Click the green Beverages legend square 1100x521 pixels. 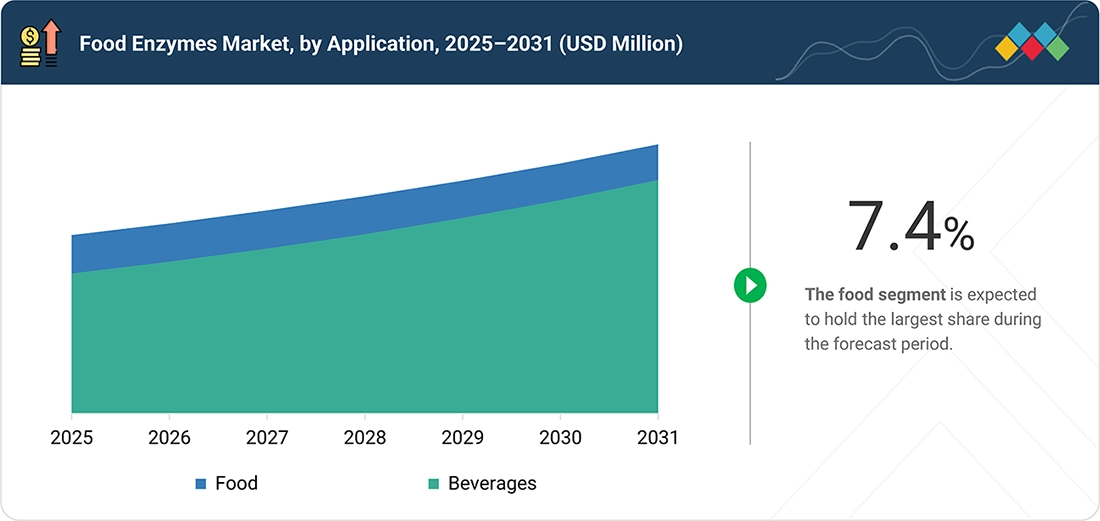coord(434,484)
